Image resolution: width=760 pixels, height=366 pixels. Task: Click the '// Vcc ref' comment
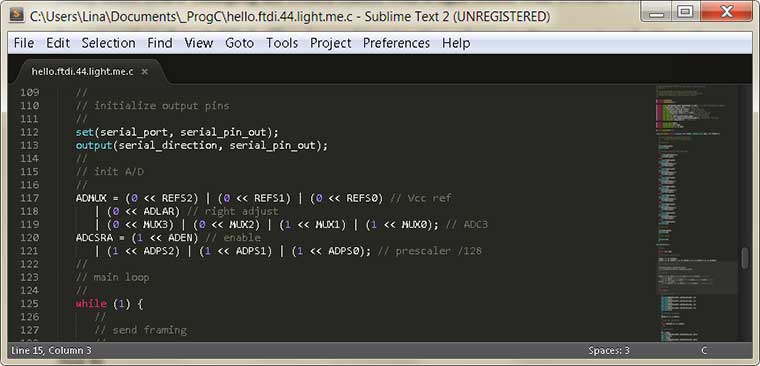point(421,198)
